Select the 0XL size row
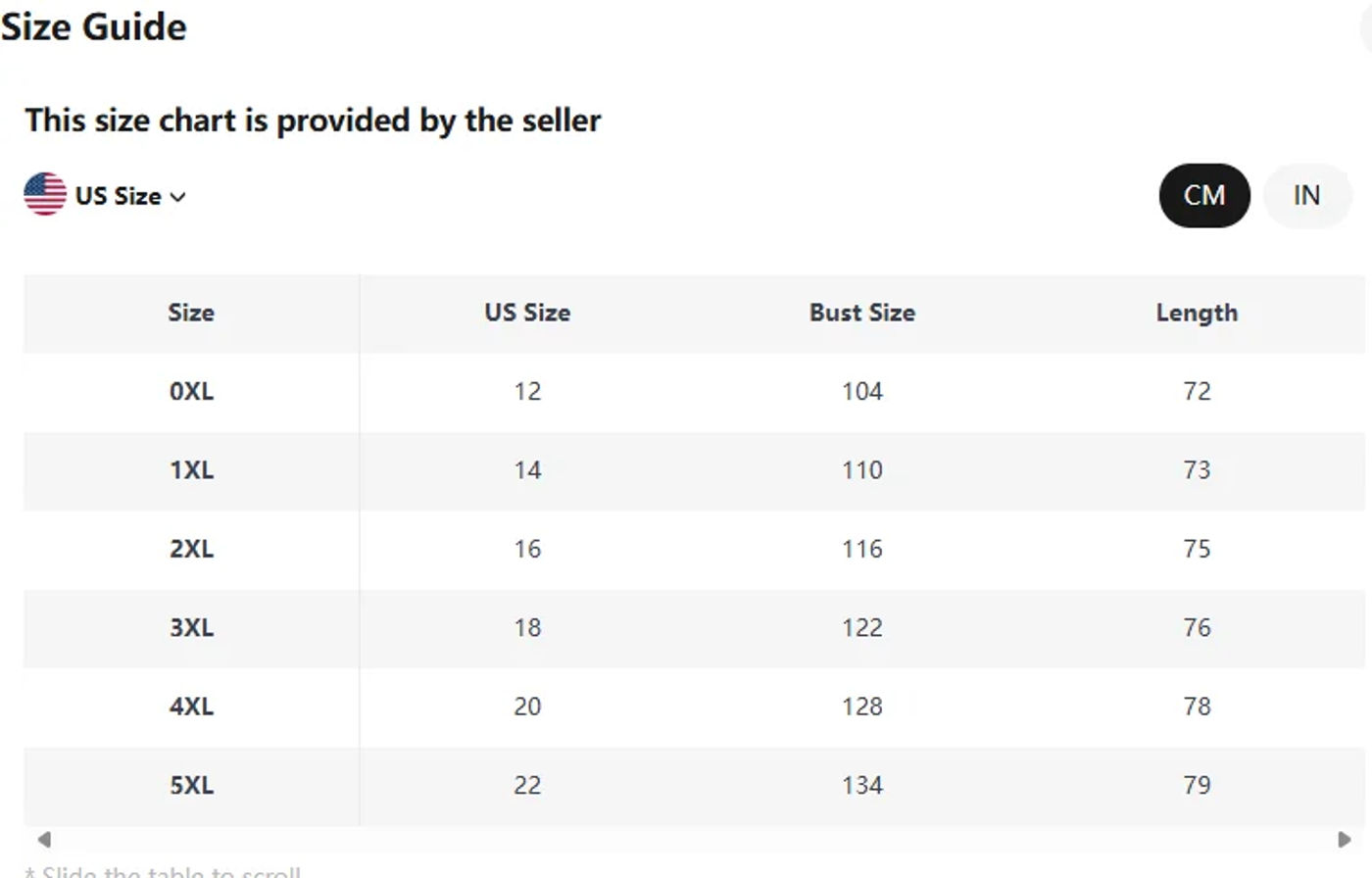1372x878 pixels. tap(694, 392)
